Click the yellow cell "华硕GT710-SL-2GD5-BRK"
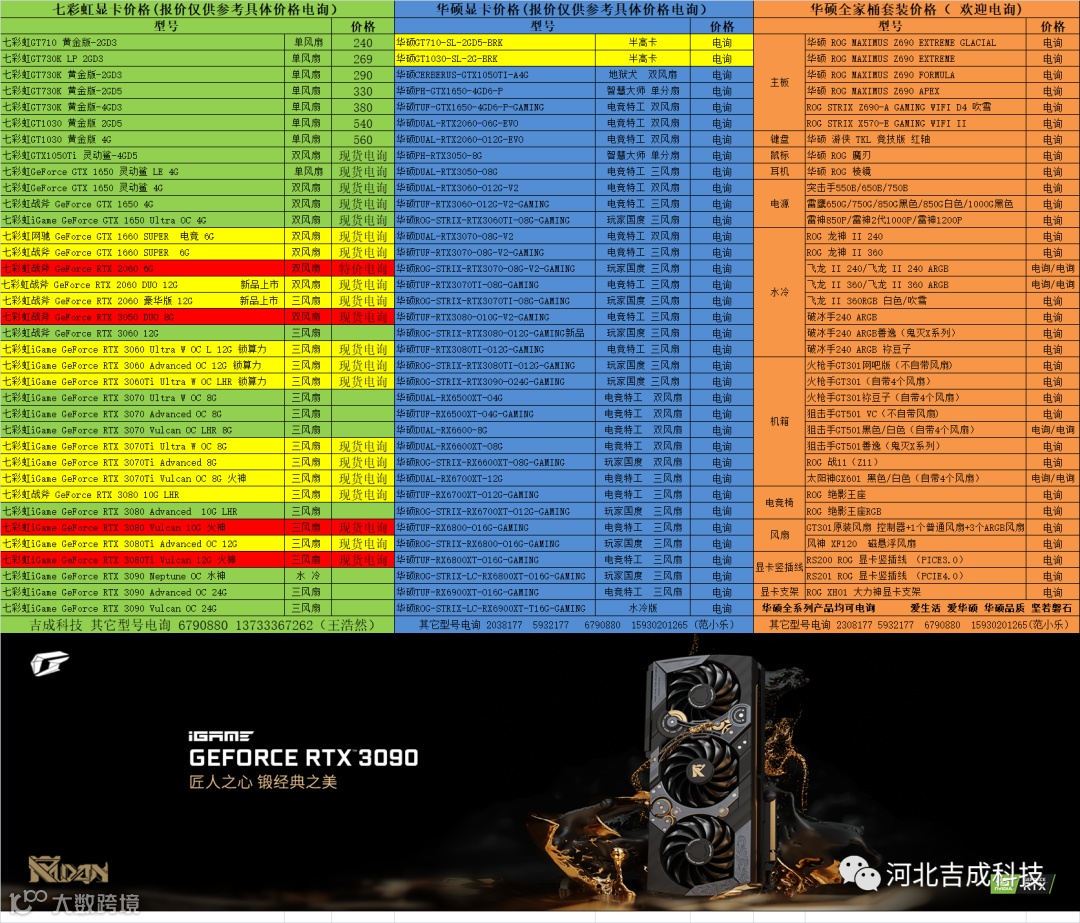This screenshot has height=923, width=1080. click(x=495, y=43)
